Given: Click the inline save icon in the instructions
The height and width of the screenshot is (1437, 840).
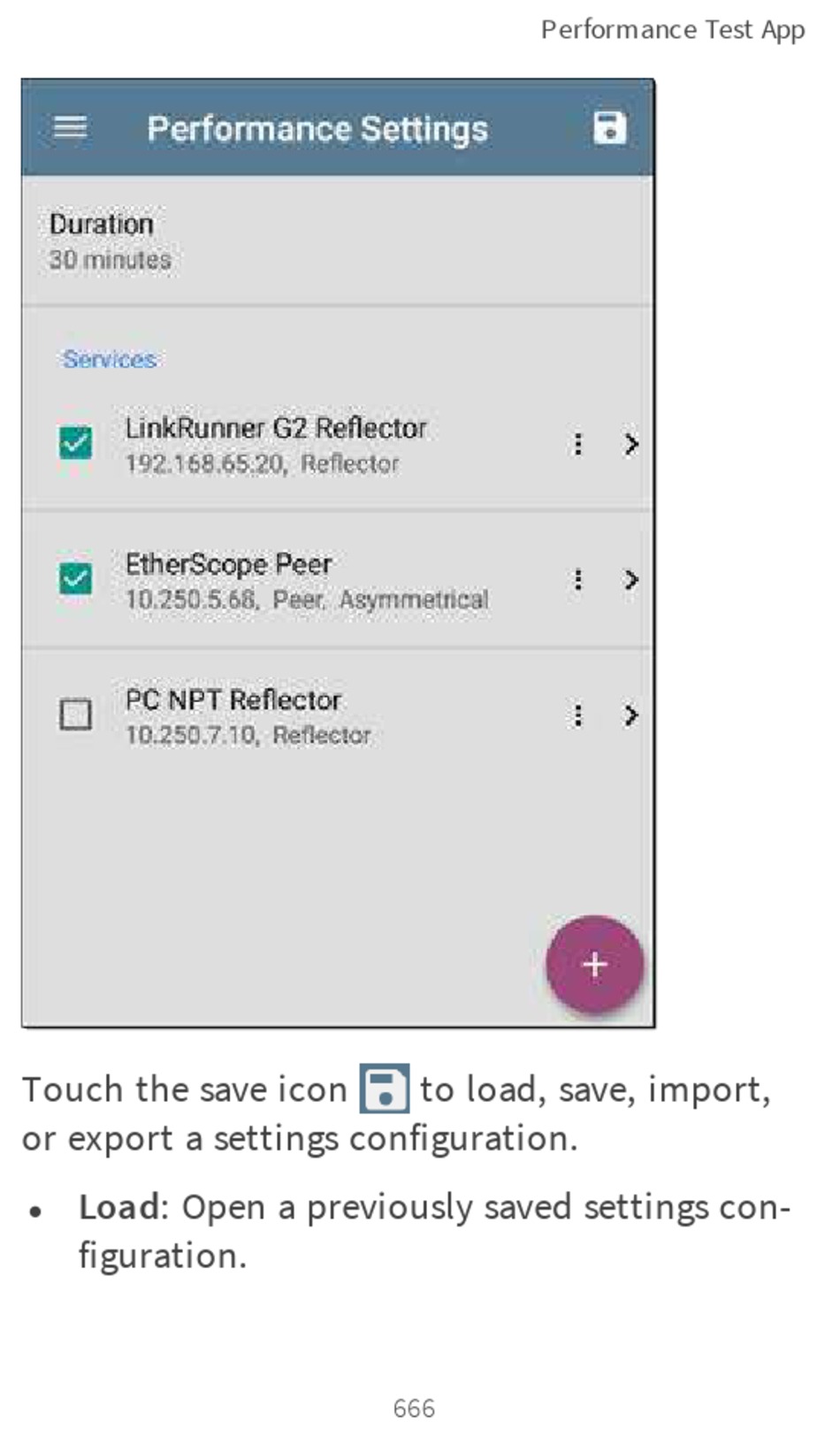Looking at the screenshot, I should click(x=384, y=1089).
